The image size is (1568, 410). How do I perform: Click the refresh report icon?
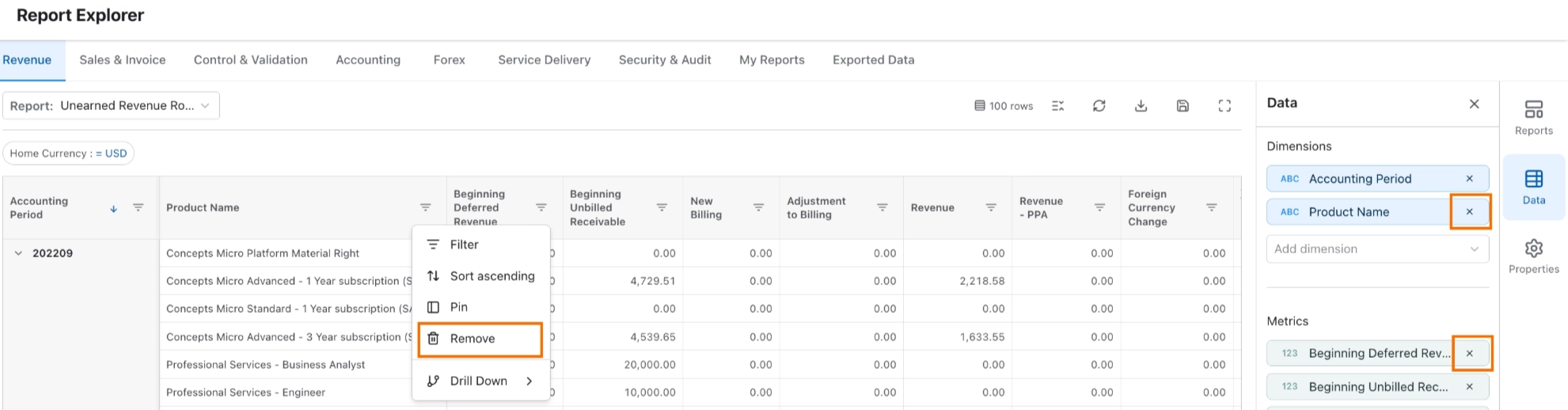point(1099,105)
